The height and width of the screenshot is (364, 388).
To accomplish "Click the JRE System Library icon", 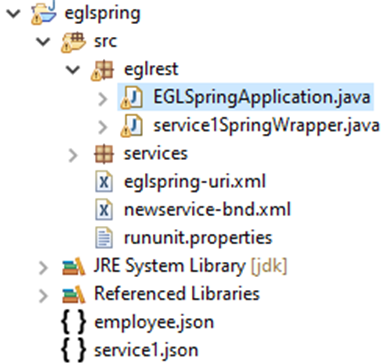I will pos(74,267).
